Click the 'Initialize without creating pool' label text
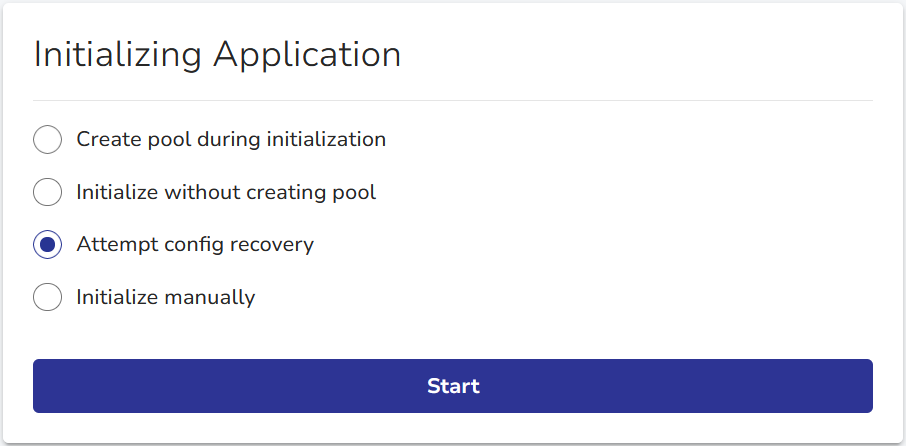The height and width of the screenshot is (446, 906). 226,192
